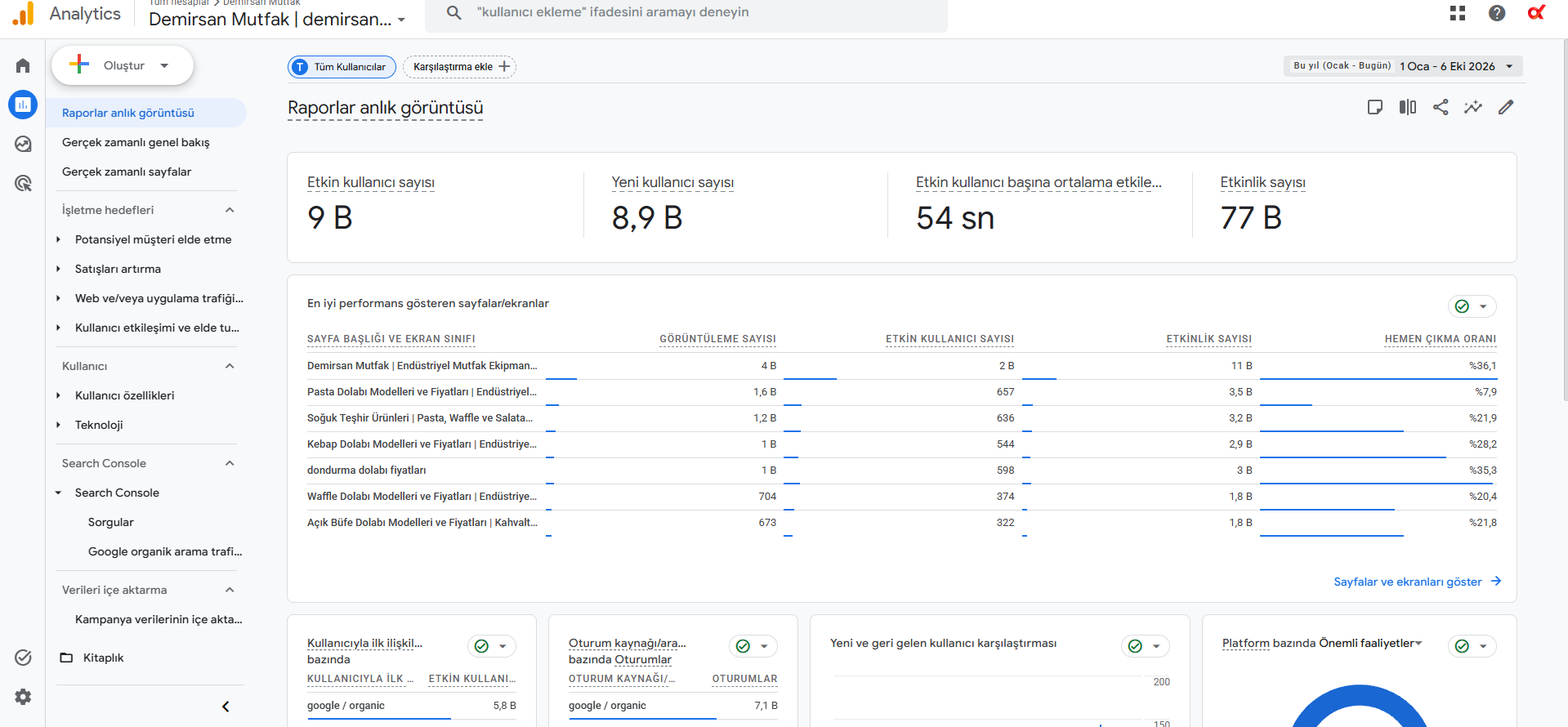Image resolution: width=1568 pixels, height=727 pixels.
Task: Collapse the navigation with the left chevron
Action: (226, 707)
